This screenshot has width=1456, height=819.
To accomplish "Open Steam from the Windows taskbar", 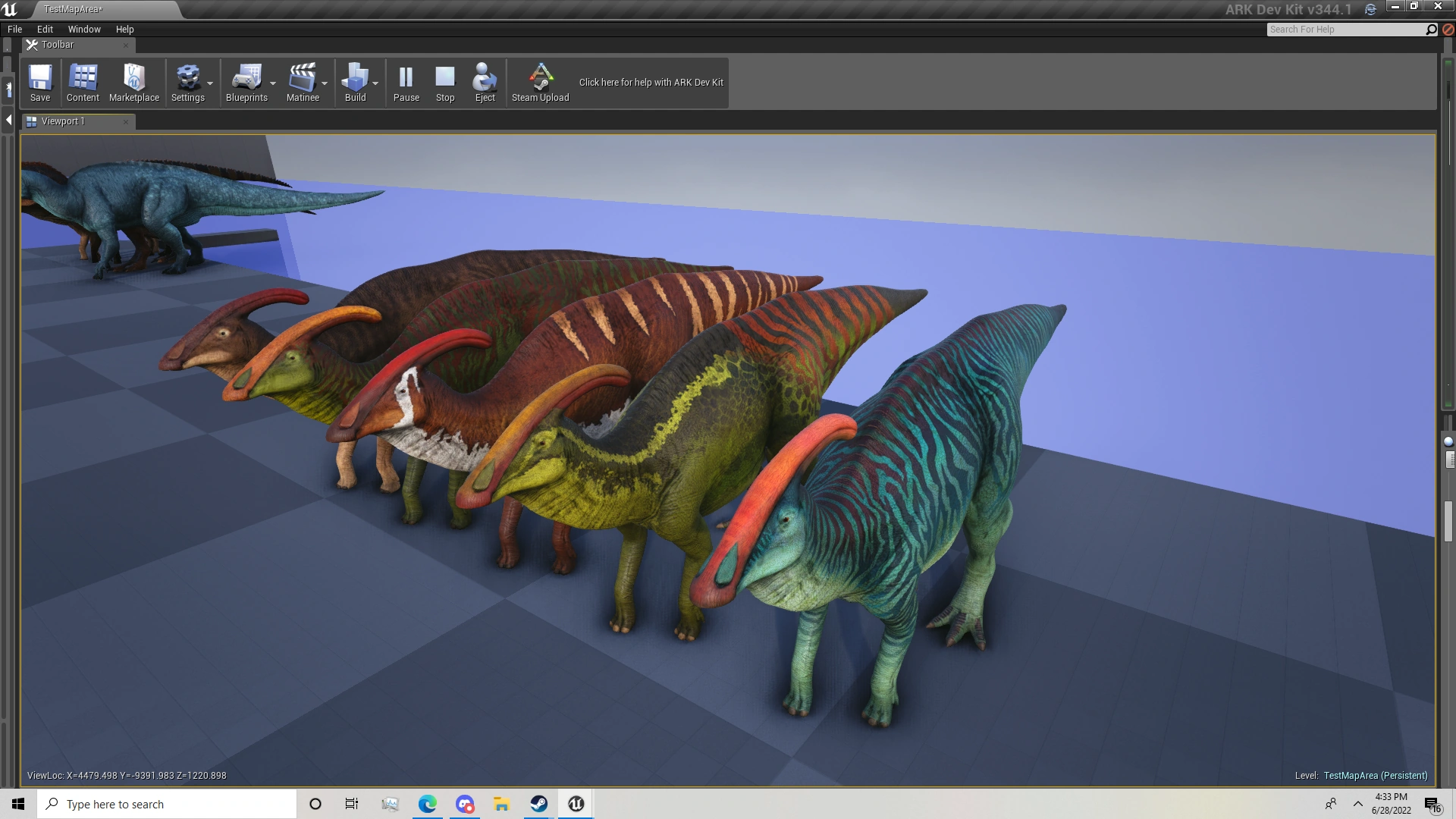I will [539, 804].
